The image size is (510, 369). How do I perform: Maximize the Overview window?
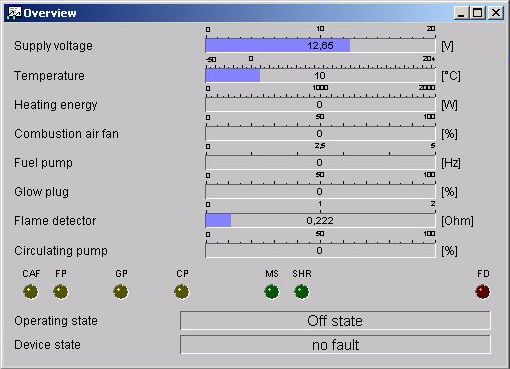[478, 13]
